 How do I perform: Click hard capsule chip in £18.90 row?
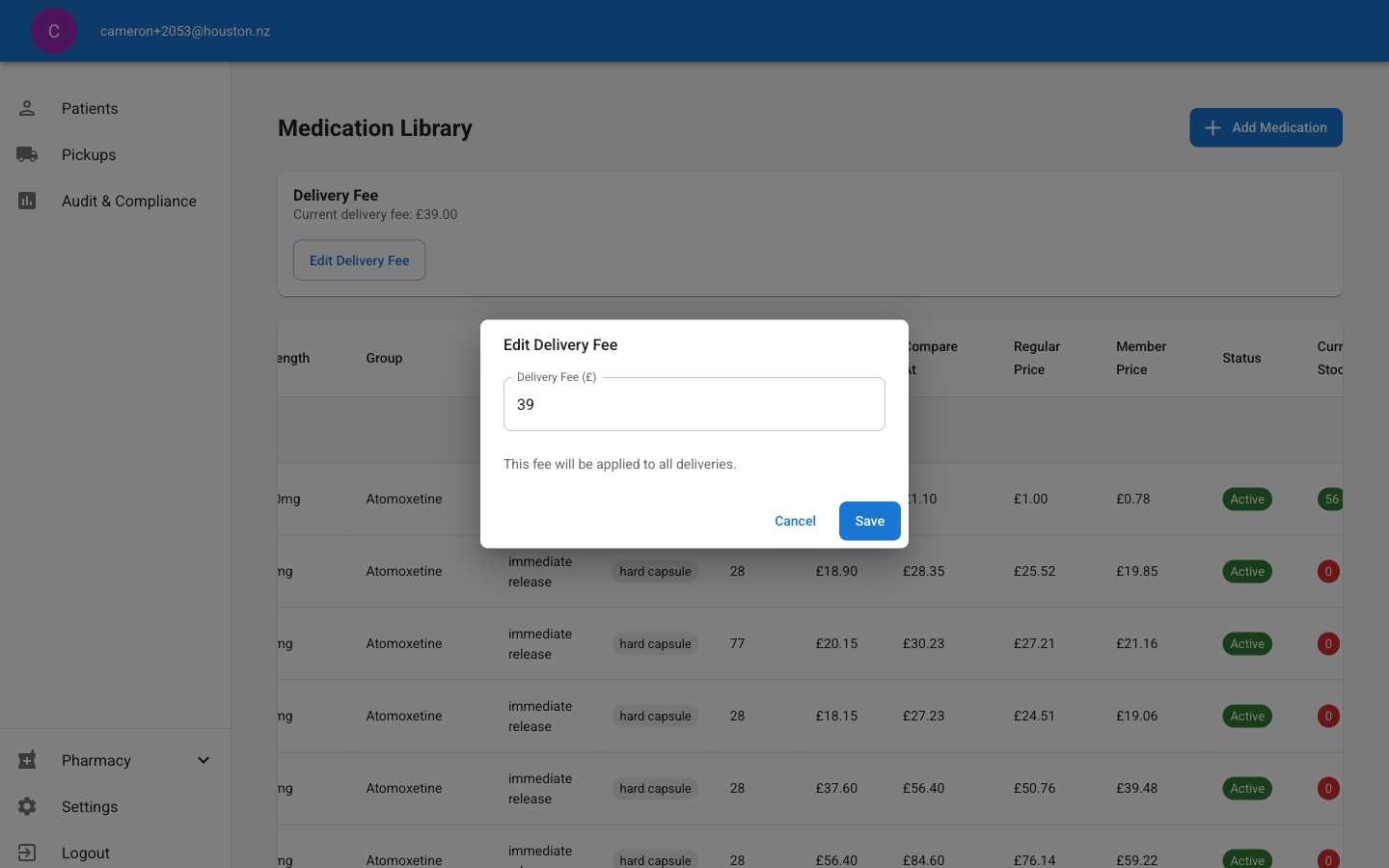tap(655, 571)
